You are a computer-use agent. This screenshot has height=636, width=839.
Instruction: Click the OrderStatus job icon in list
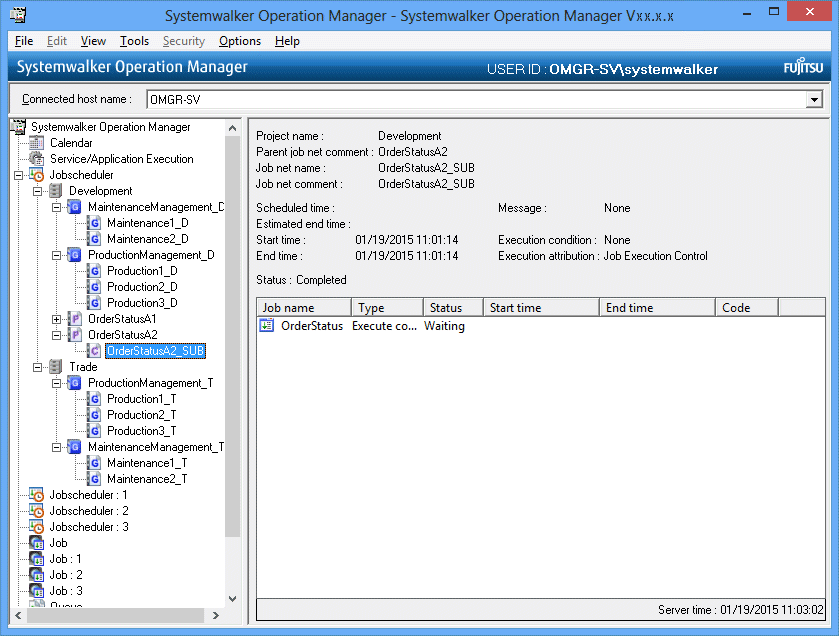click(x=267, y=326)
